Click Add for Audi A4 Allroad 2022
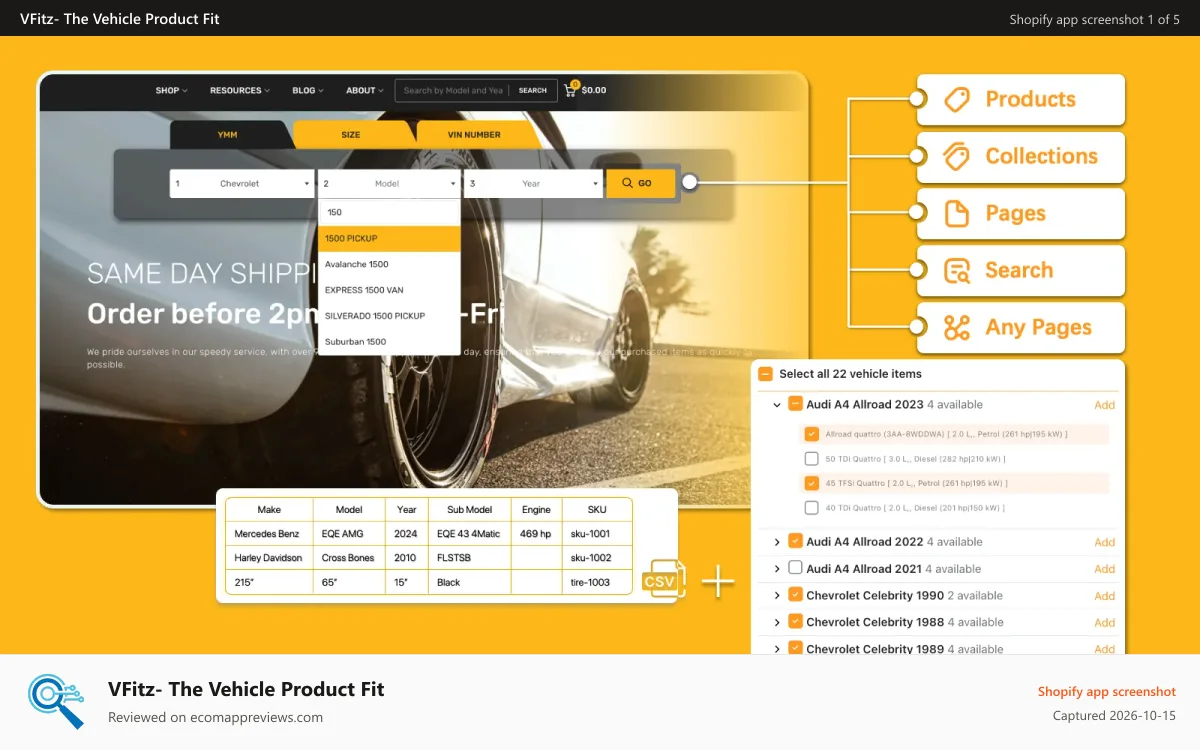The image size is (1200, 750). [x=1104, y=542]
